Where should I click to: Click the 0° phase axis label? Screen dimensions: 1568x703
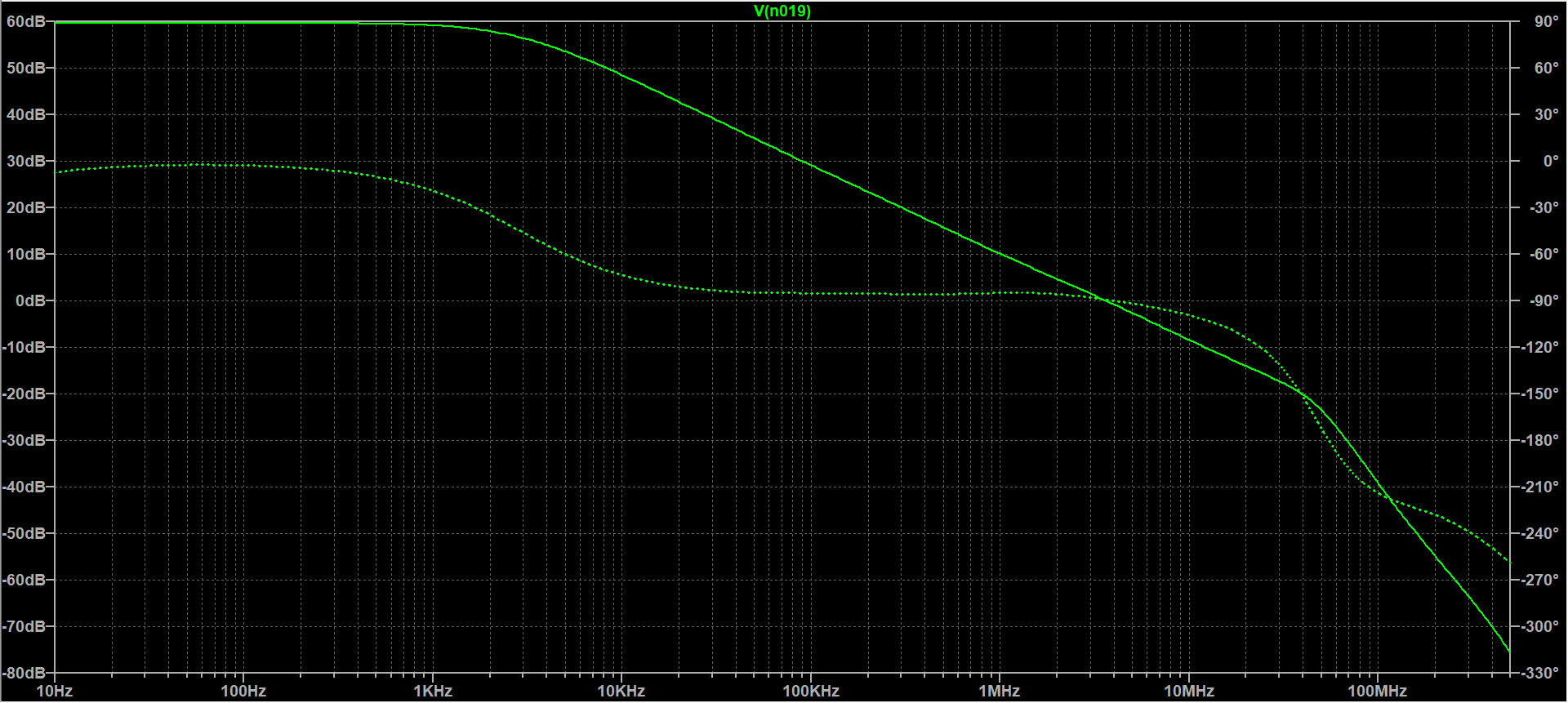click(1550, 162)
